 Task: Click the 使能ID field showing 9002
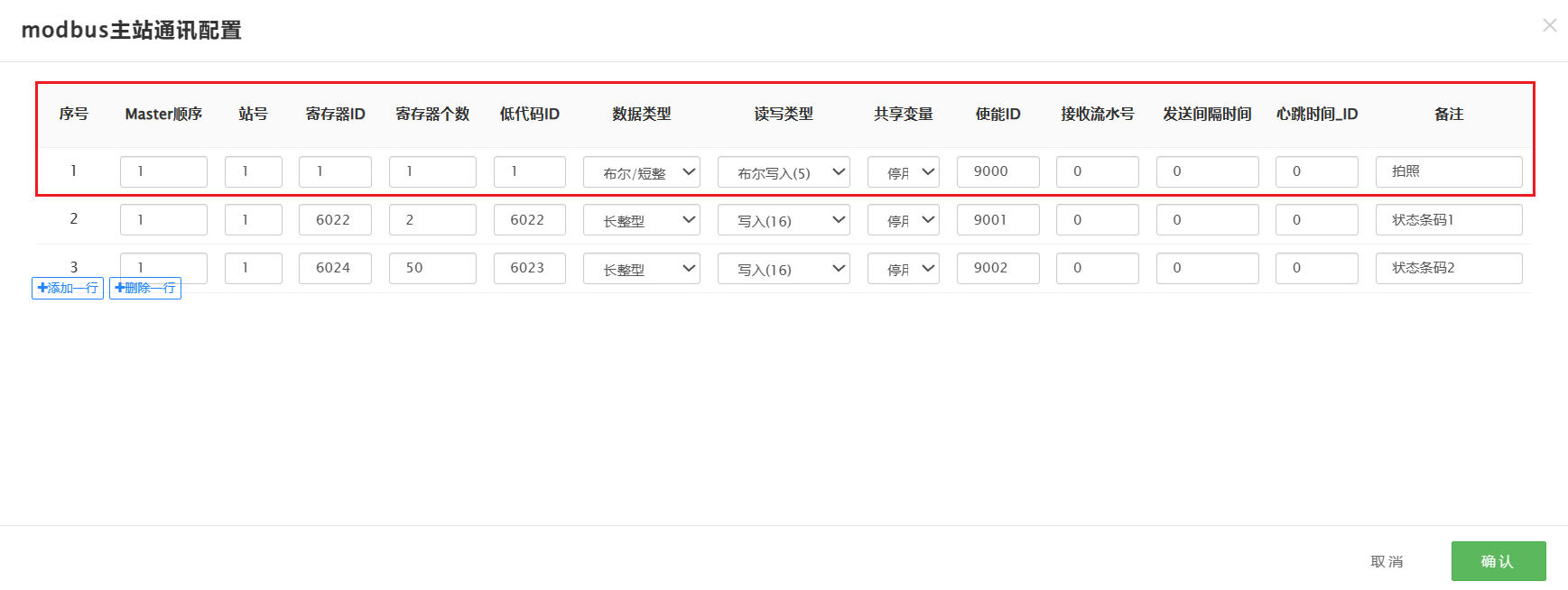(997, 268)
